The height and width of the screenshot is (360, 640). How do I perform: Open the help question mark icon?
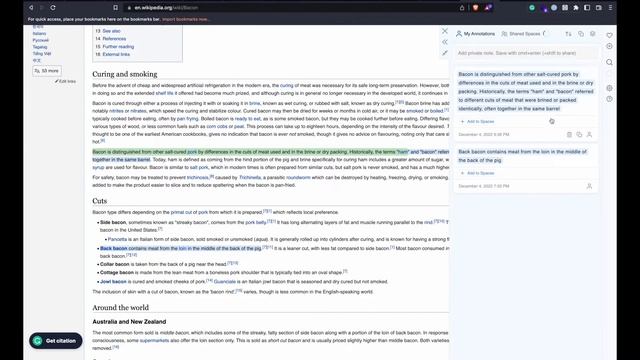[609, 99]
